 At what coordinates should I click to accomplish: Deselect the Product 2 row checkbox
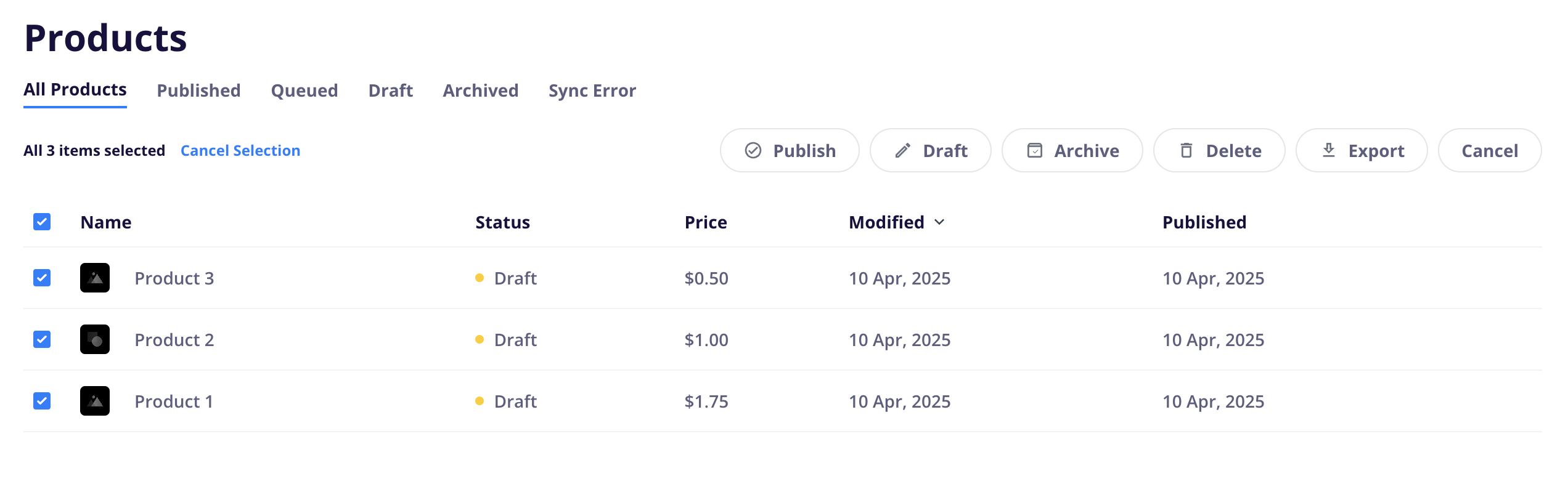[x=42, y=339]
